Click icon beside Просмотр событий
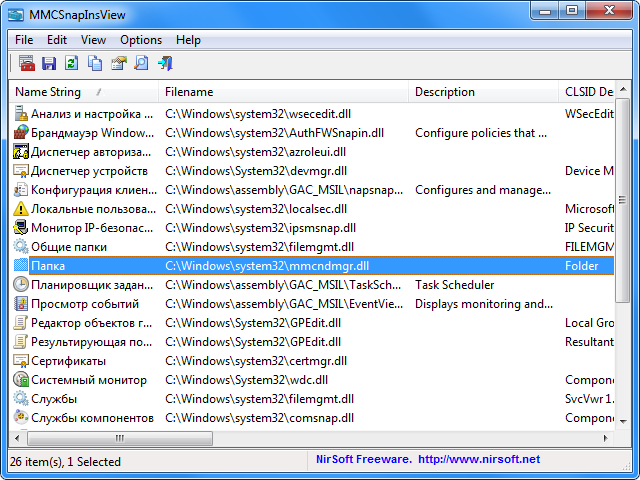This screenshot has height=480, width=640. point(21,303)
